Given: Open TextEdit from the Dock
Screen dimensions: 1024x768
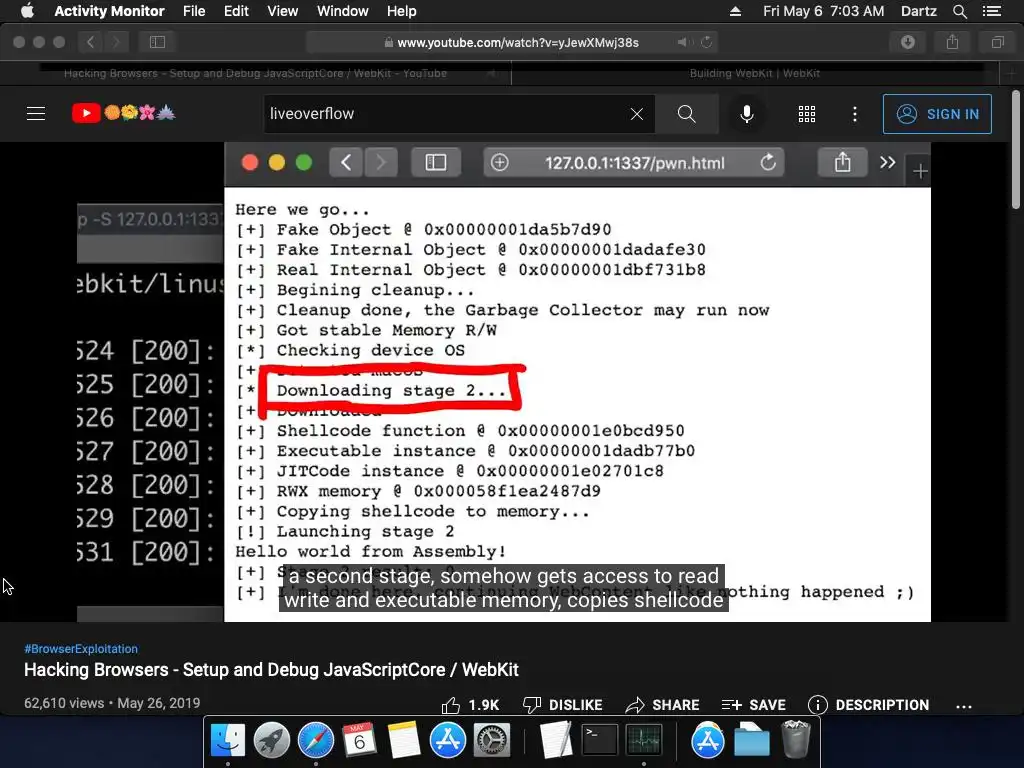Looking at the screenshot, I should click(556, 741).
